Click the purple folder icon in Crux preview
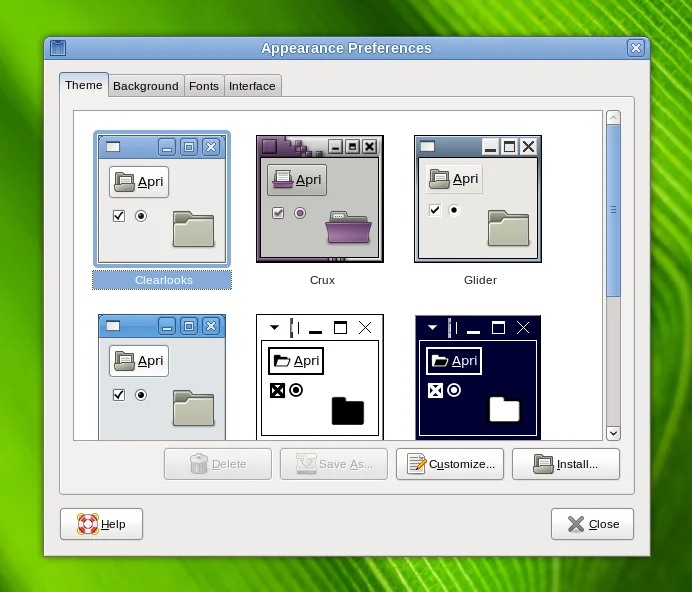The image size is (692, 592). click(349, 227)
